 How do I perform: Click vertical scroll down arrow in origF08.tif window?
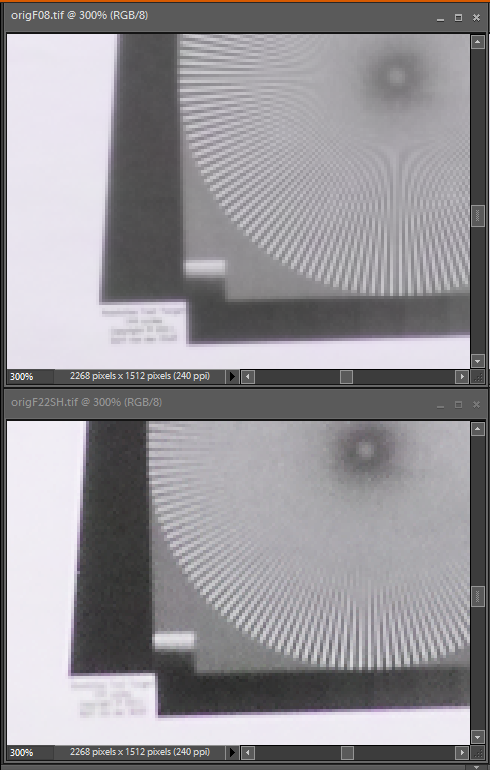click(x=478, y=361)
